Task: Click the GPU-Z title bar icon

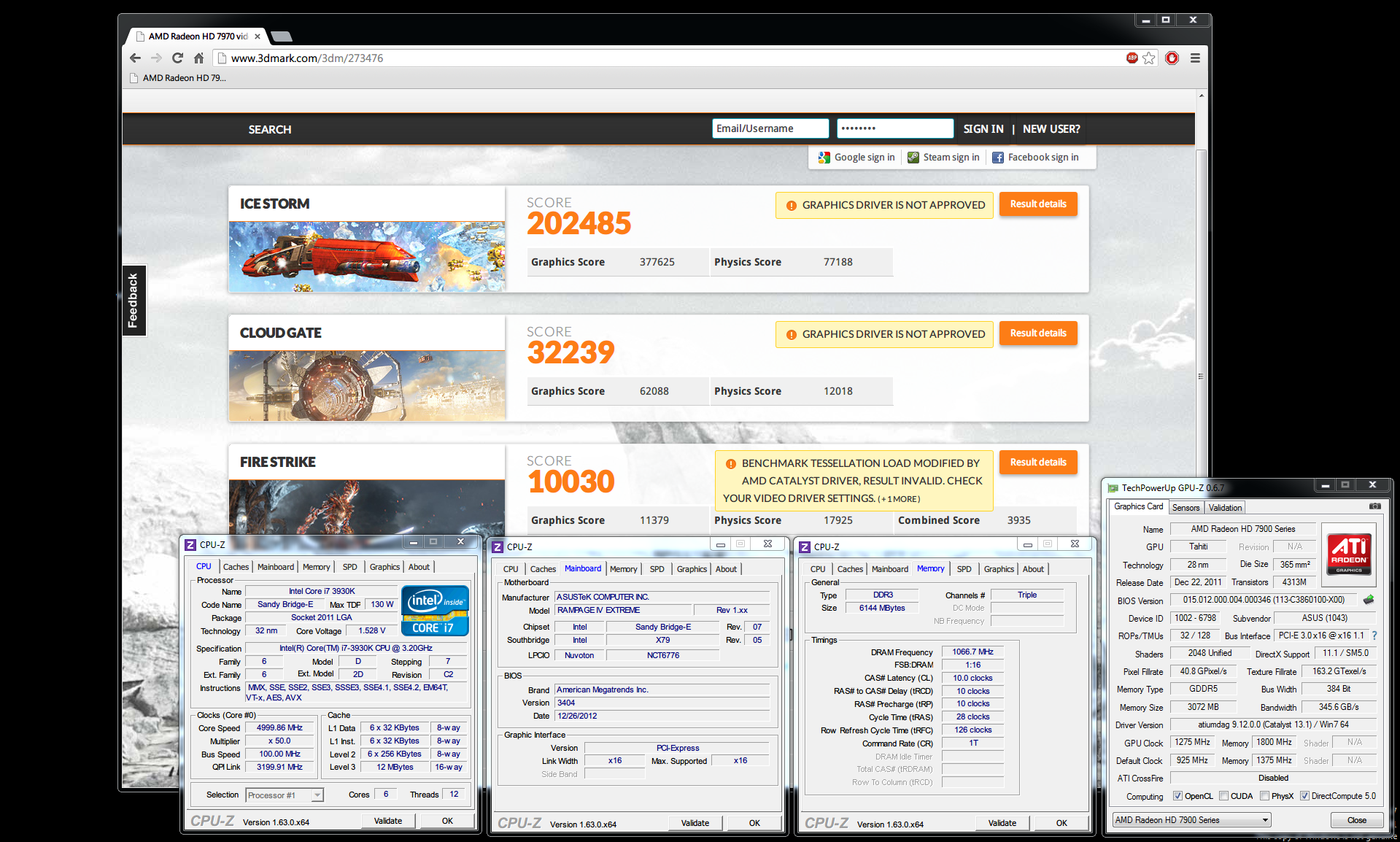Action: click(1113, 488)
